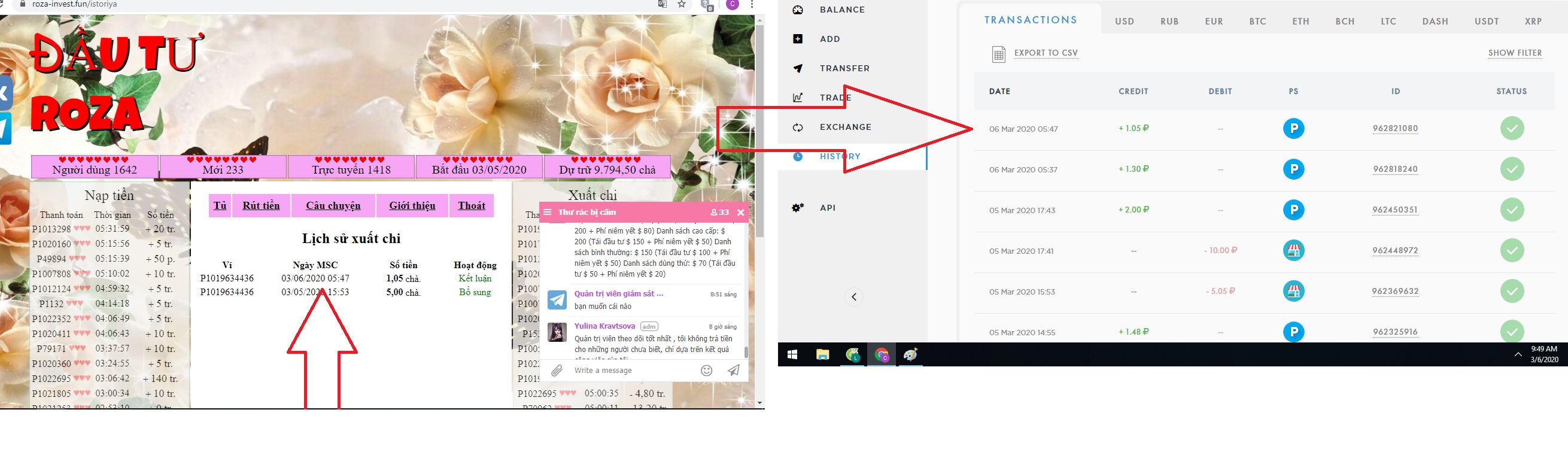This screenshot has width=1568, height=449.
Task: Click the Exchange arrows icon in sidebar
Action: (797, 128)
